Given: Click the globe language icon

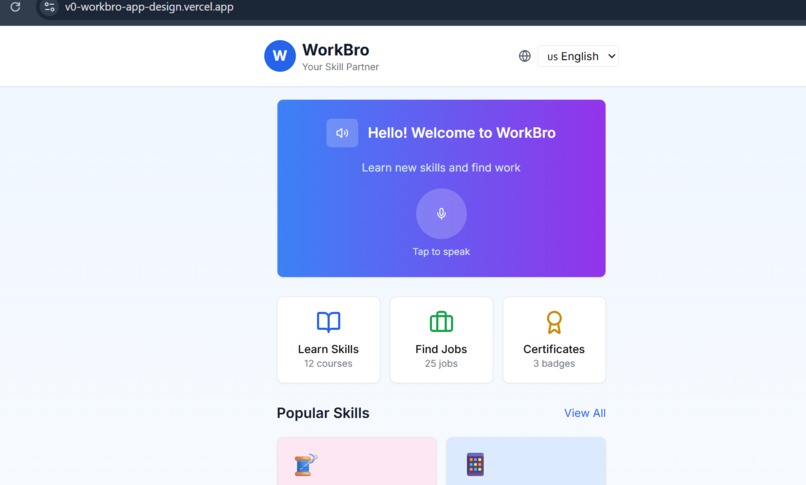Looking at the screenshot, I should click(x=524, y=56).
